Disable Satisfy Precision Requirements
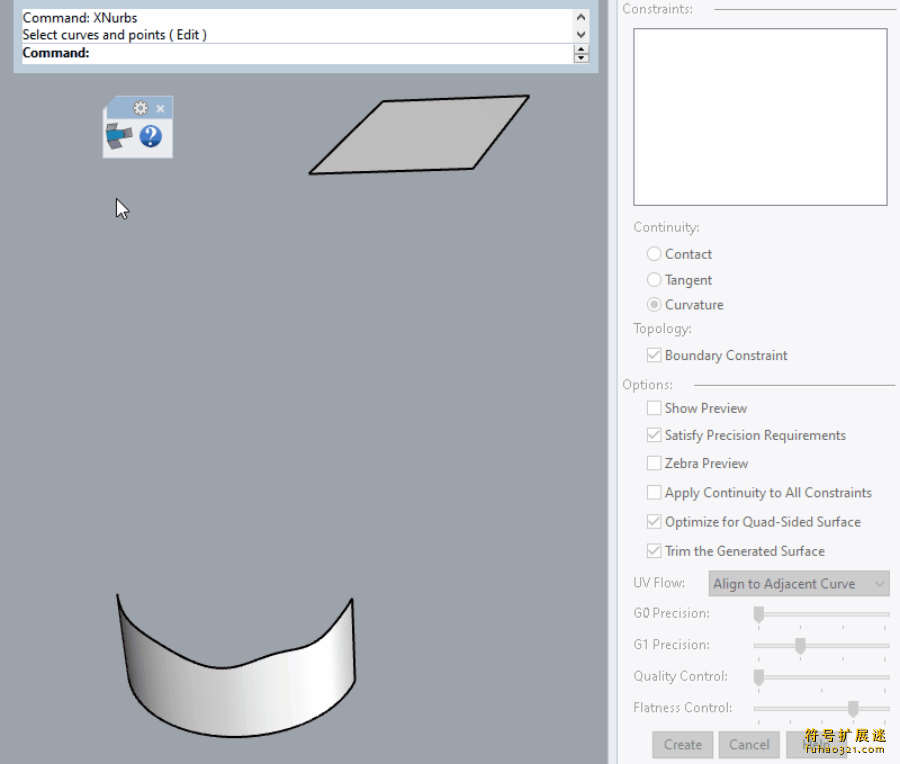Image resolution: width=900 pixels, height=764 pixels. 654,435
